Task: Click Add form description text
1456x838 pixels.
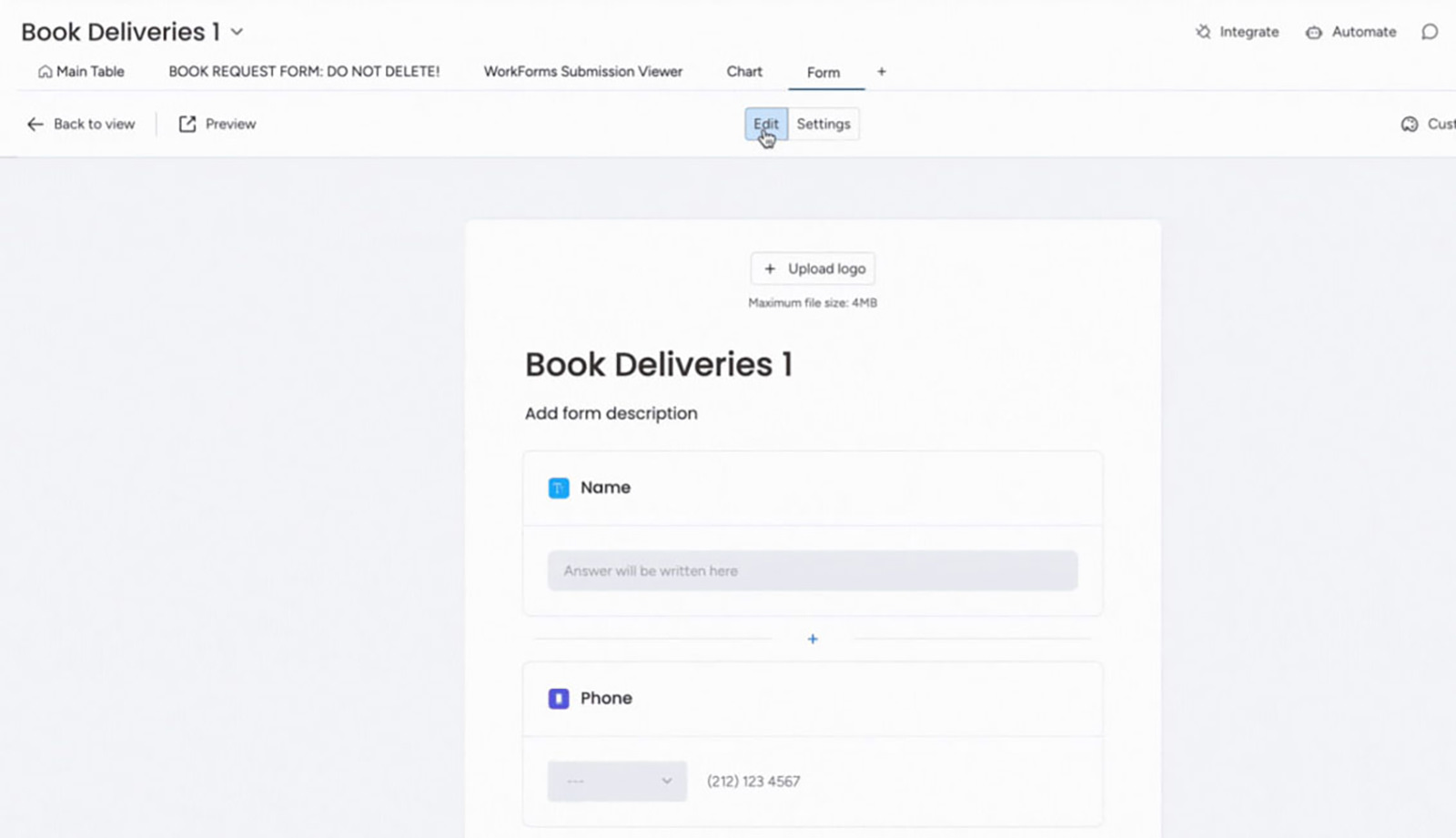Action: pos(611,413)
